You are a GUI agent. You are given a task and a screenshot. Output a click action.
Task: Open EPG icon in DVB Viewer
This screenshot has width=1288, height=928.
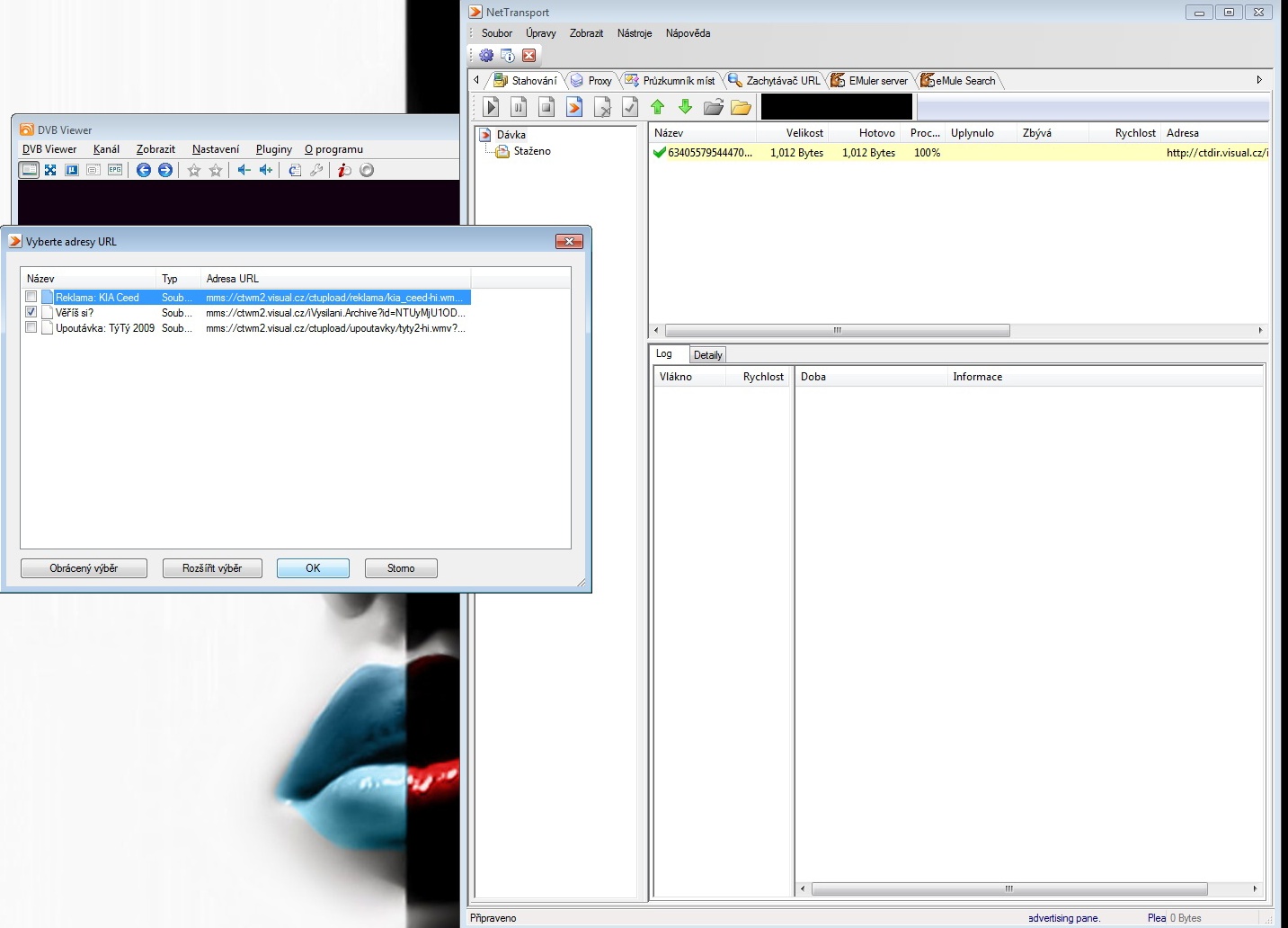click(x=115, y=170)
